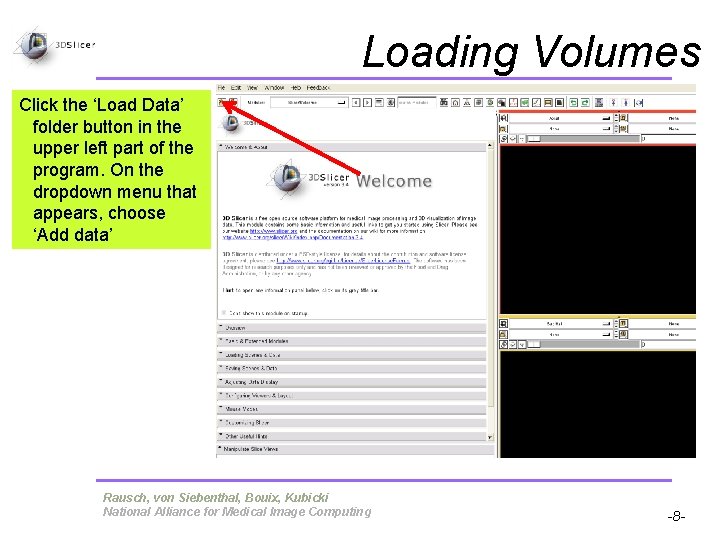Image resolution: width=720 pixels, height=540 pixels.
Task: Expand Adjusting Data Display section
Action: pos(352,382)
